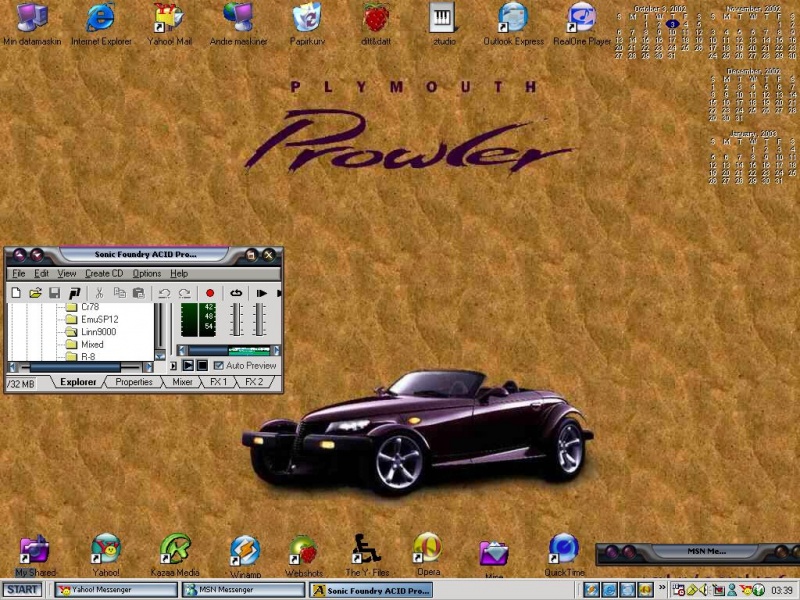Image resolution: width=800 pixels, height=600 pixels.
Task: Click the Cut scissors icon
Action: tap(100, 293)
